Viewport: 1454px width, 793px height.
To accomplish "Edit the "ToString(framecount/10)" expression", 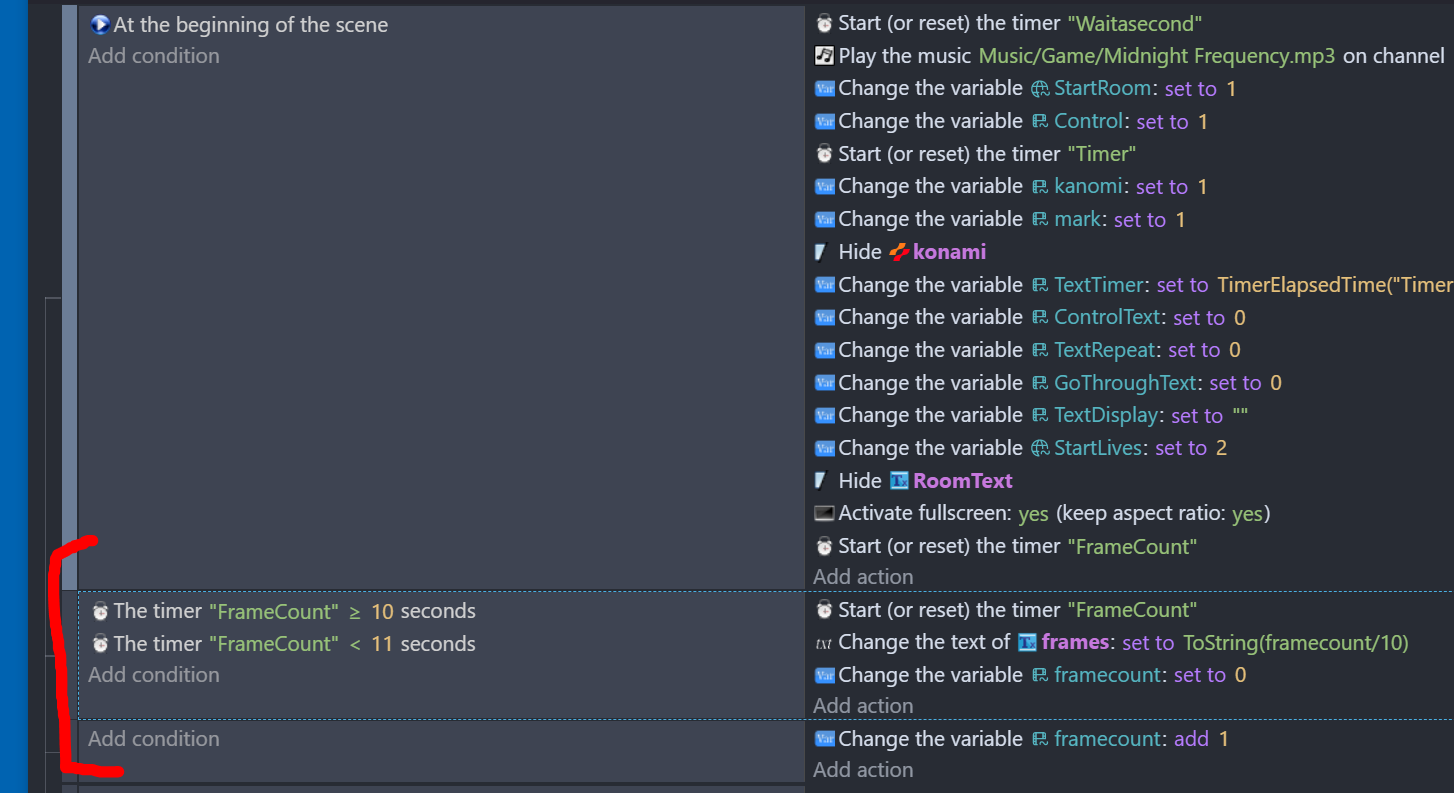I will 1295,642.
